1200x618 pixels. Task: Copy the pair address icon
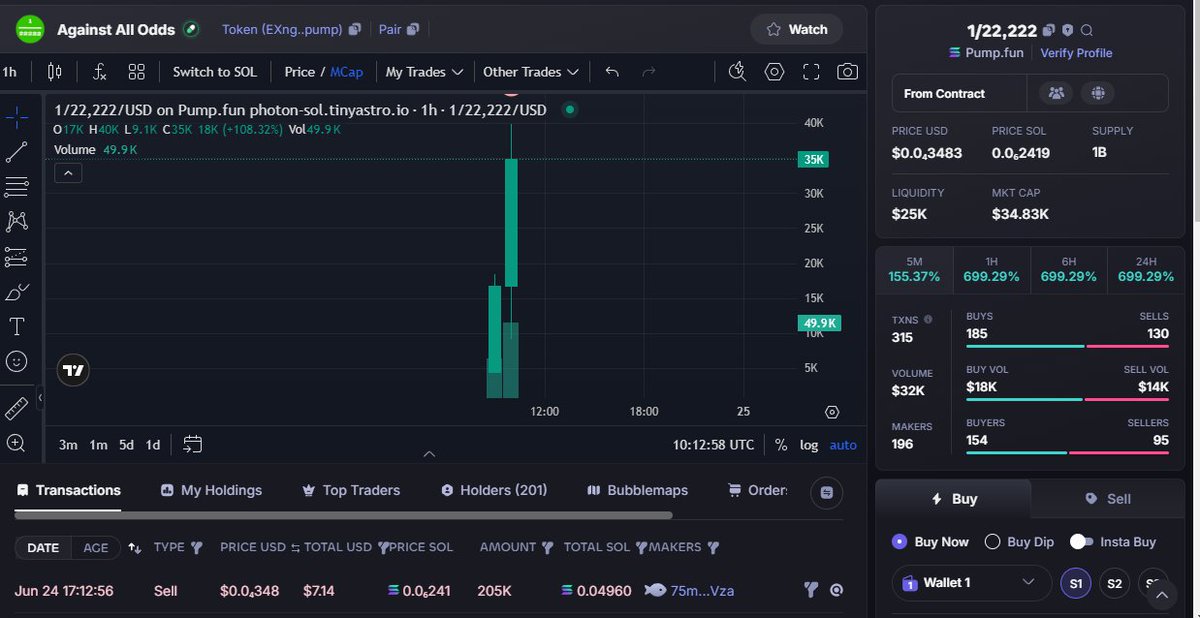point(413,30)
